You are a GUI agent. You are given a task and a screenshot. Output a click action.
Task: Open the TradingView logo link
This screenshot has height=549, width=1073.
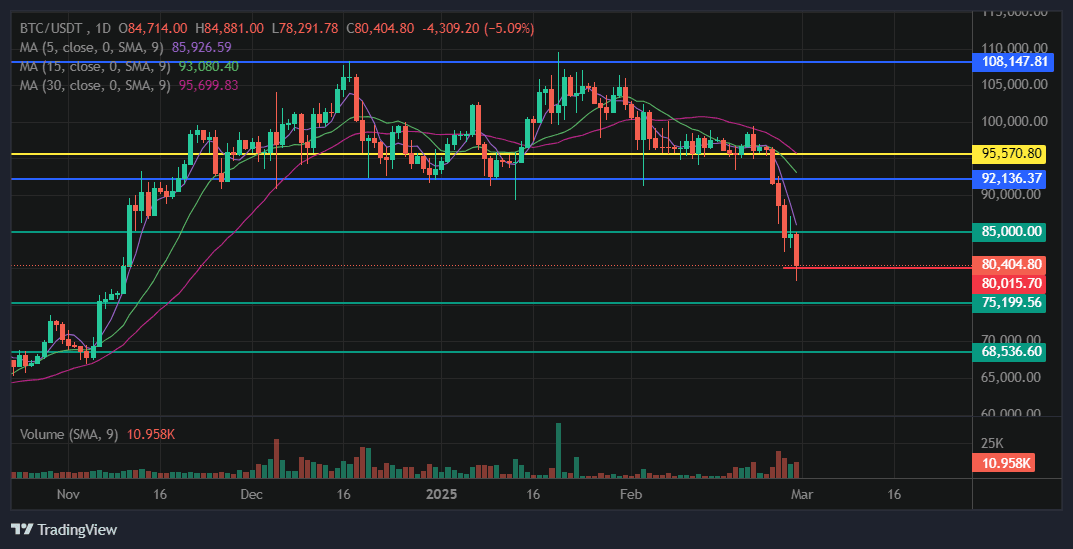(64, 529)
